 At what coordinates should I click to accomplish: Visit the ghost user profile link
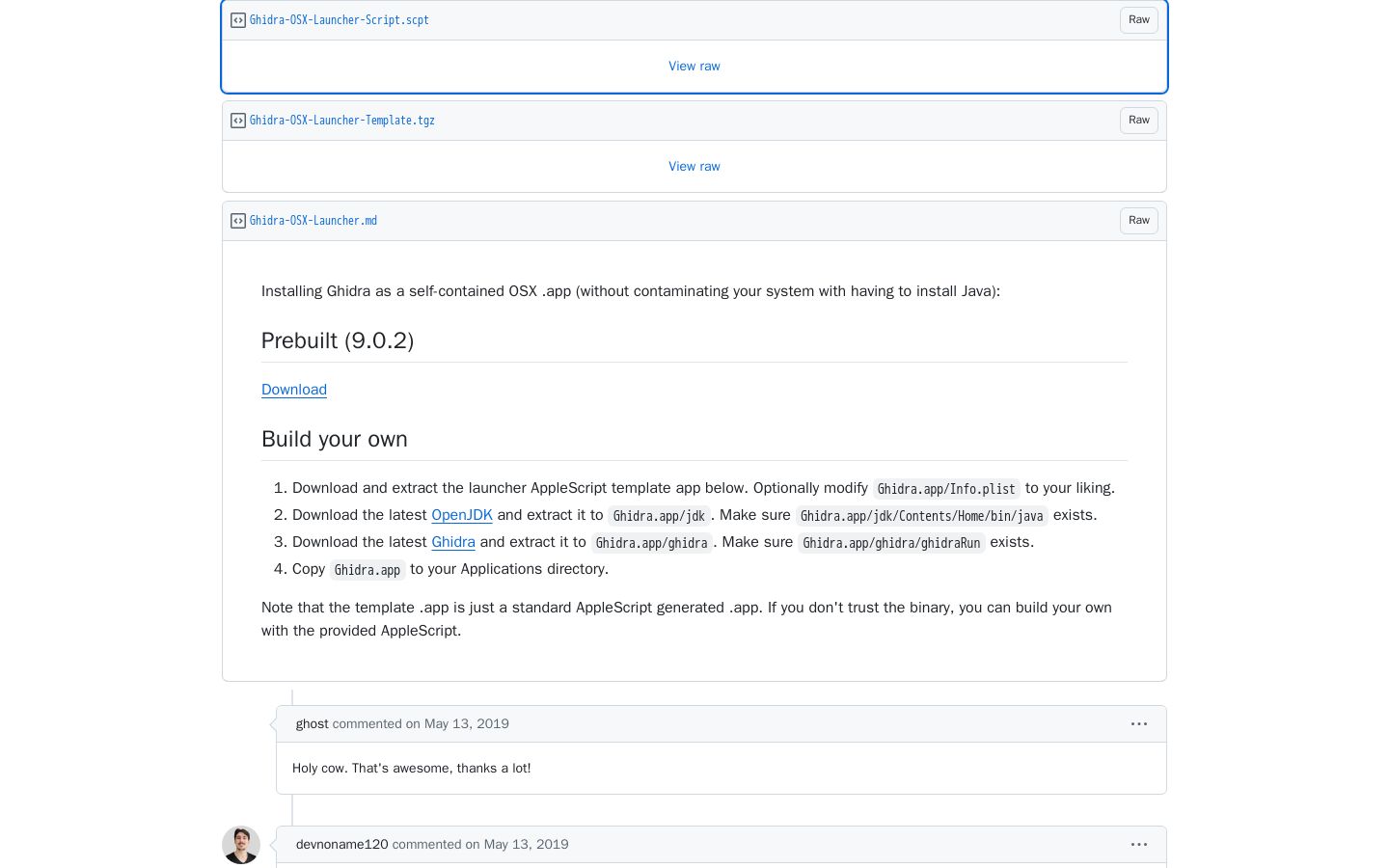pyautogui.click(x=313, y=724)
